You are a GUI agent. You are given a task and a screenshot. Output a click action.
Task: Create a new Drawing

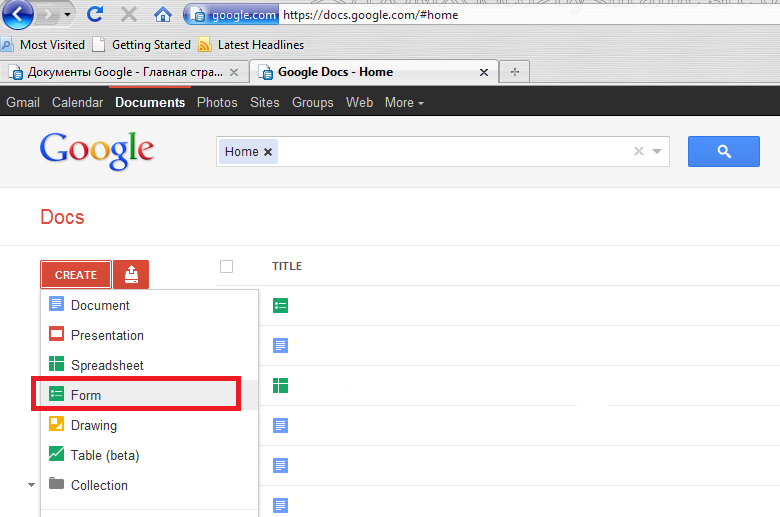point(149,425)
